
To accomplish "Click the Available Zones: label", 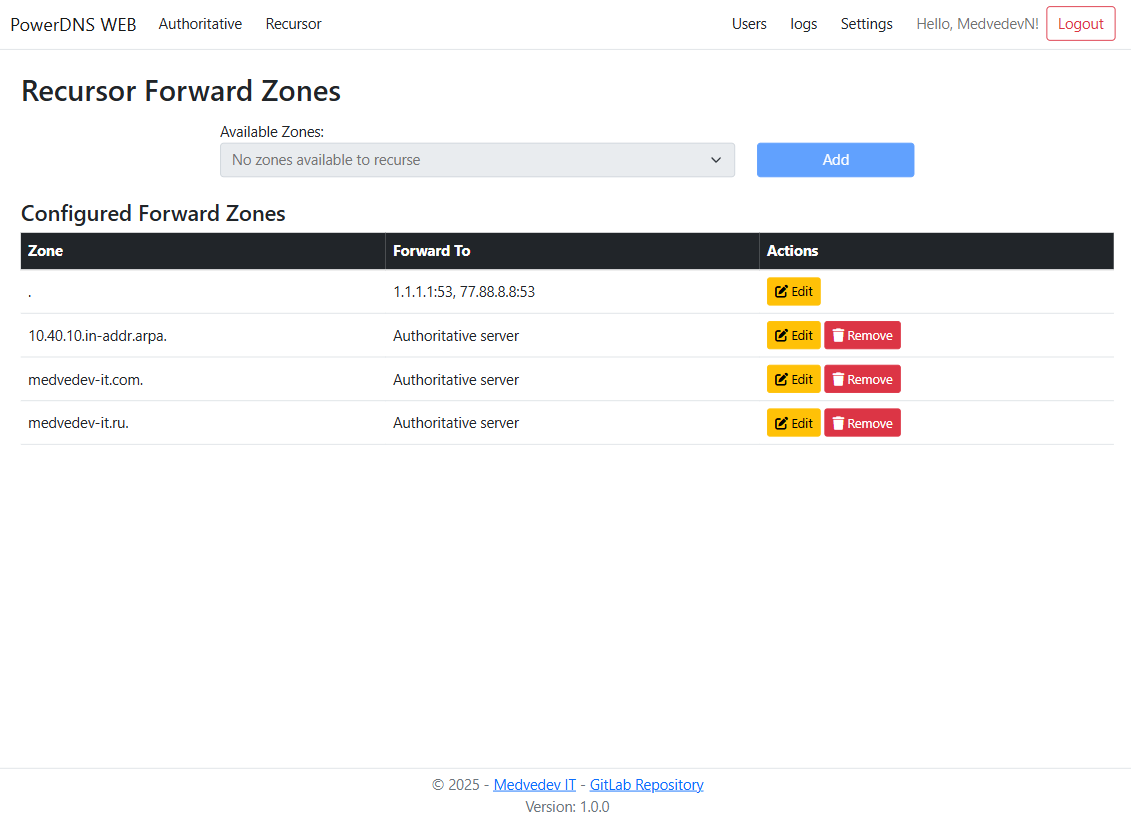I will [x=272, y=132].
